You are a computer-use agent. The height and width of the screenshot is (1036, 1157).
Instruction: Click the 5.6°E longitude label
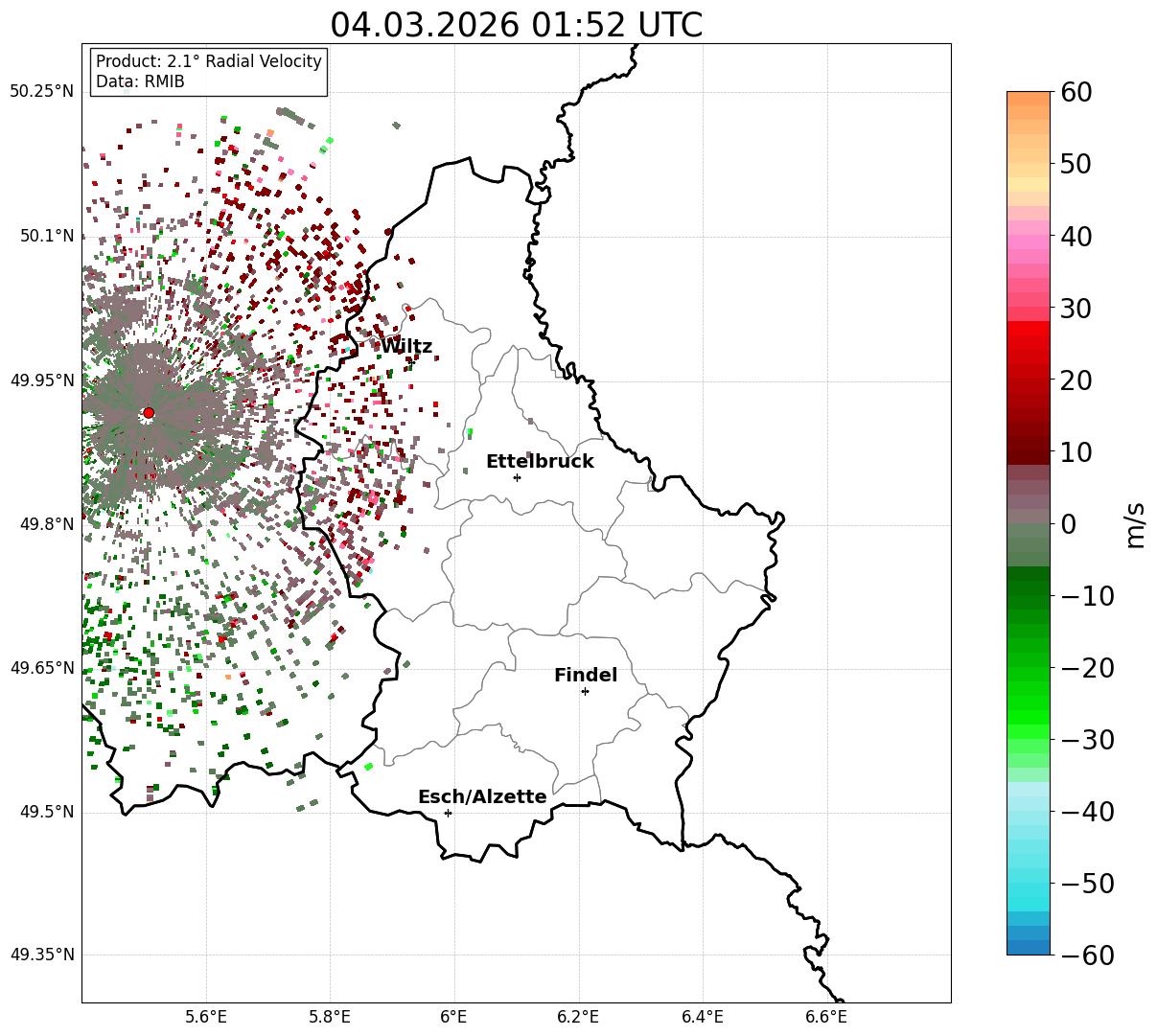tap(206, 1017)
